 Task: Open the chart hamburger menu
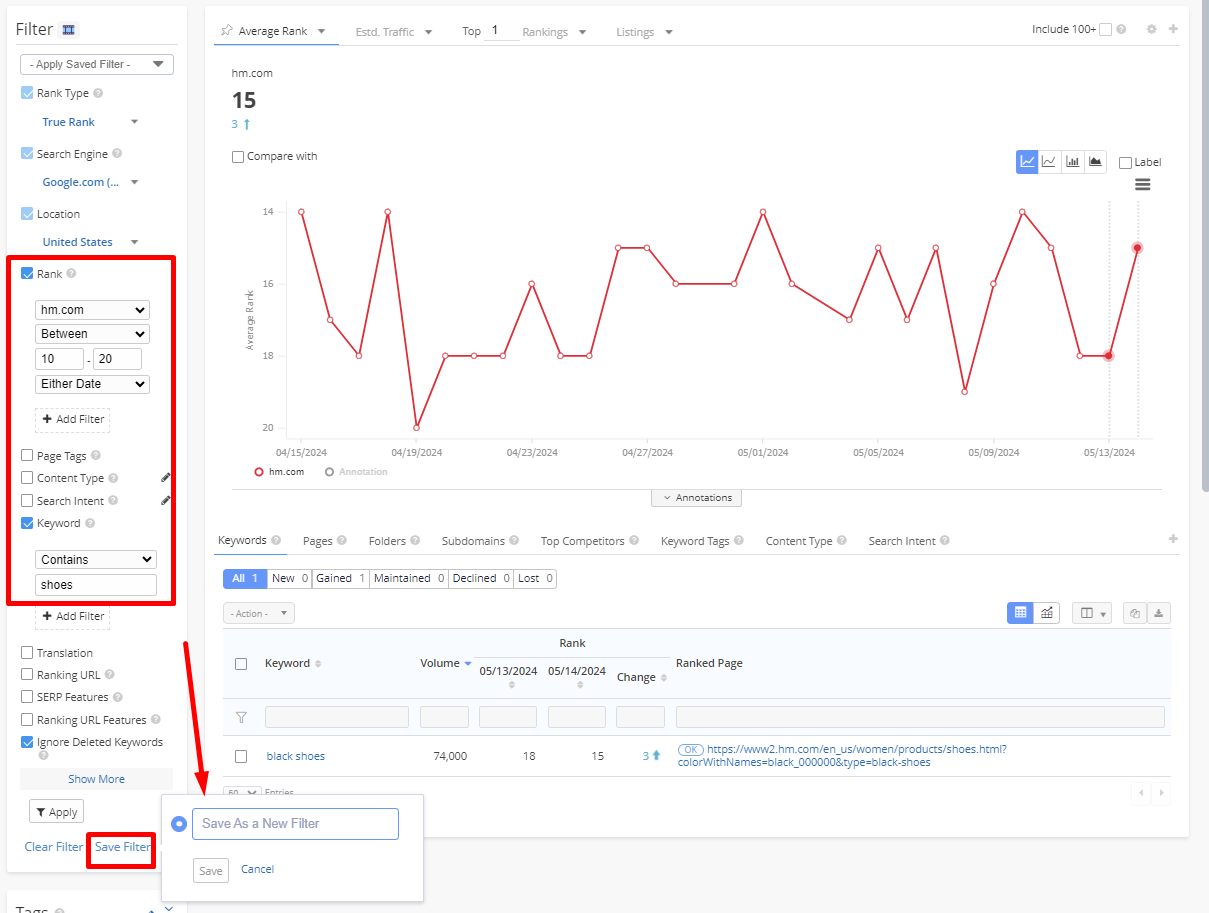pos(1143,185)
